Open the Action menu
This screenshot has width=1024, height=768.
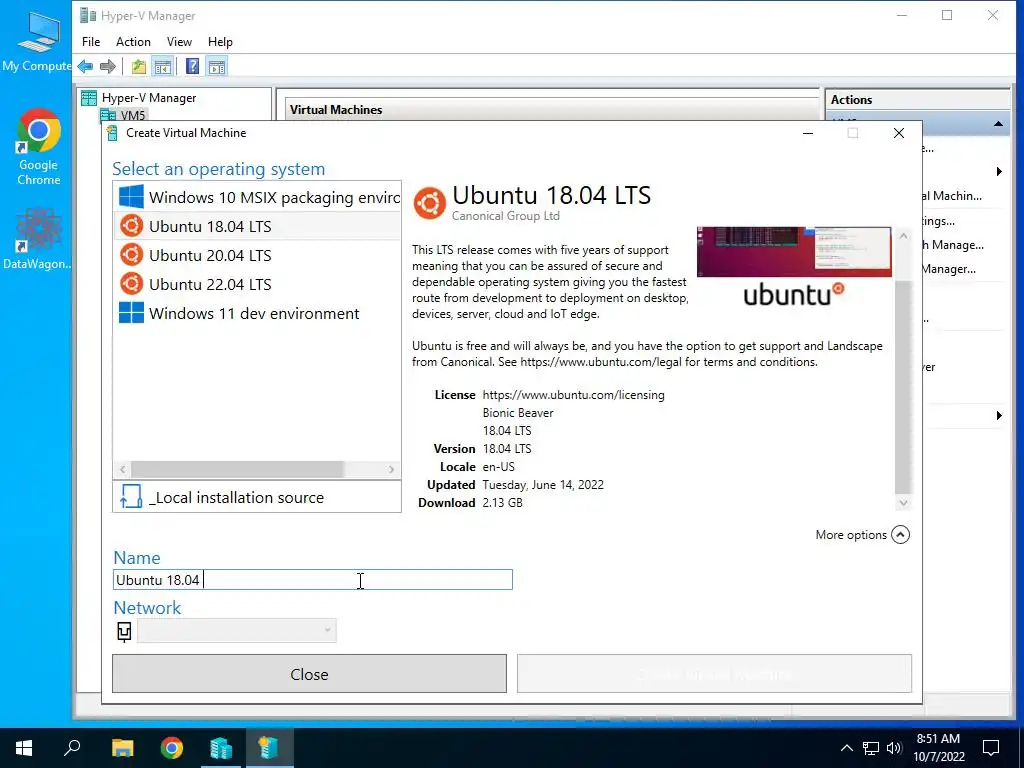click(133, 42)
